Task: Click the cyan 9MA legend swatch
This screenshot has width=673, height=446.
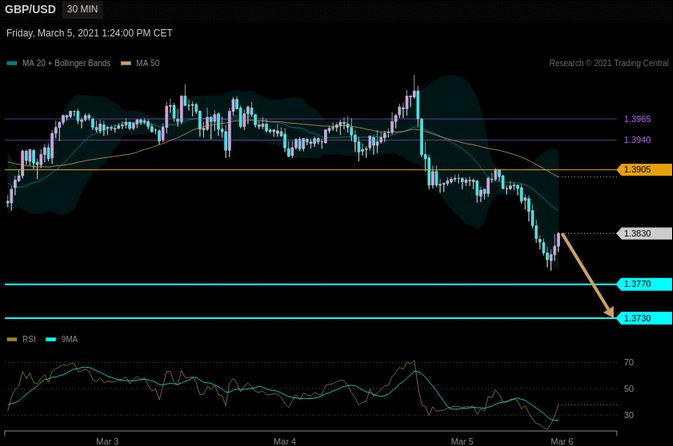Action: [51, 340]
